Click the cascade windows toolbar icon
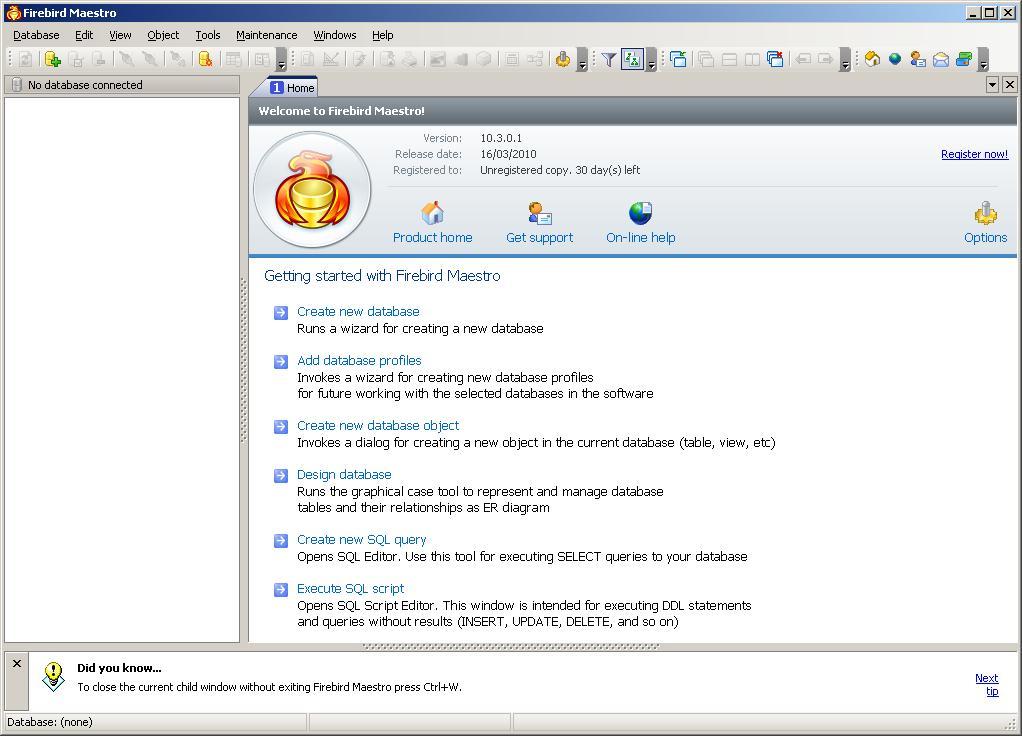 click(x=705, y=58)
